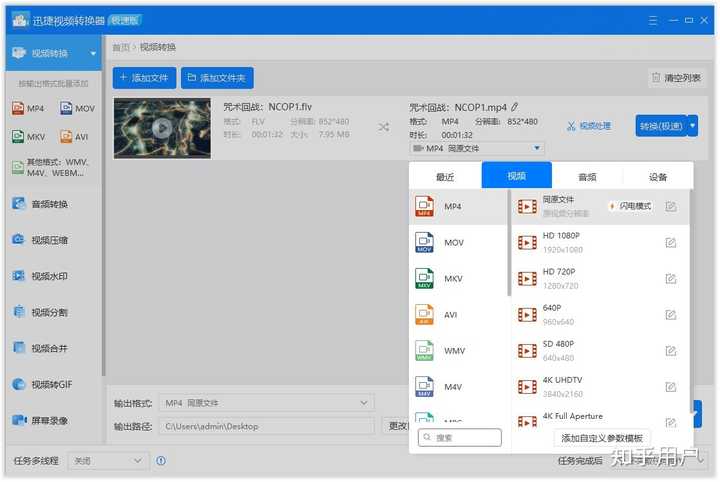
Task: Go to 首页 in the breadcrumb
Action: [x=121, y=47]
